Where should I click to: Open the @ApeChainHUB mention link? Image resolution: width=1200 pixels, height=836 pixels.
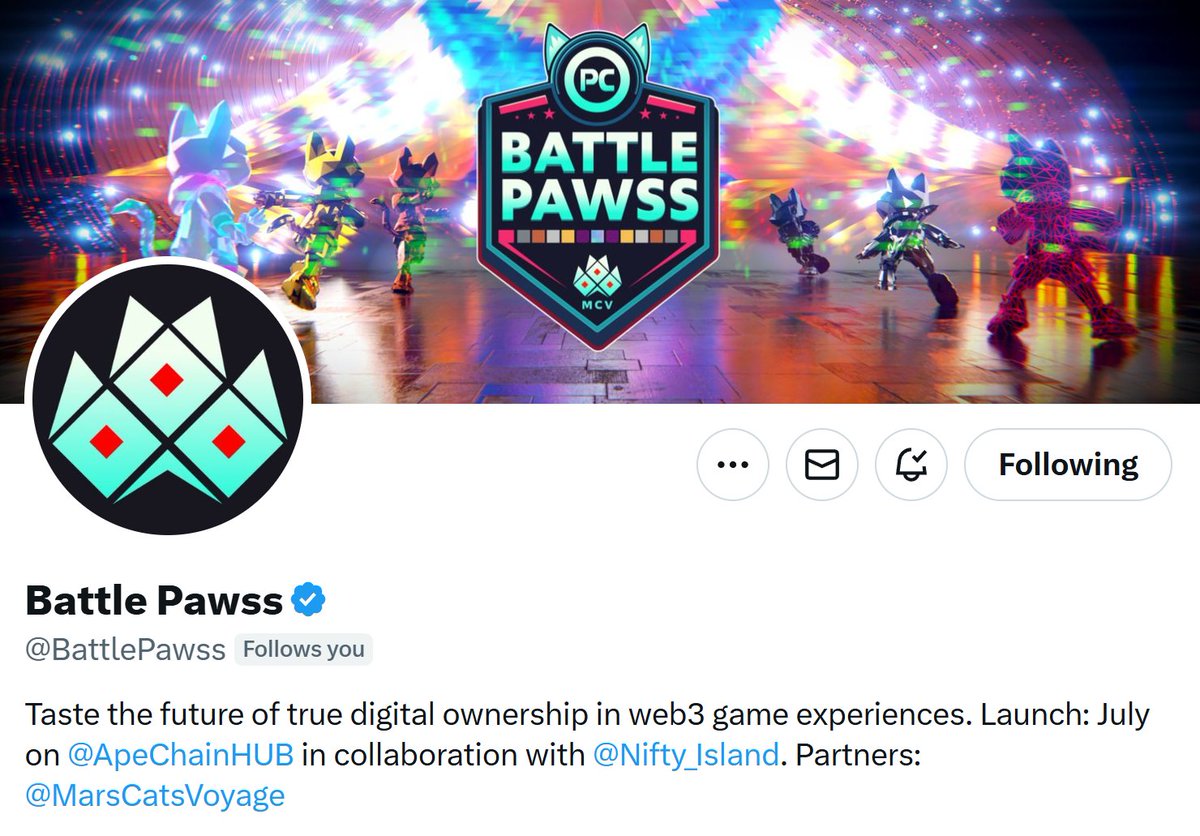click(180, 755)
